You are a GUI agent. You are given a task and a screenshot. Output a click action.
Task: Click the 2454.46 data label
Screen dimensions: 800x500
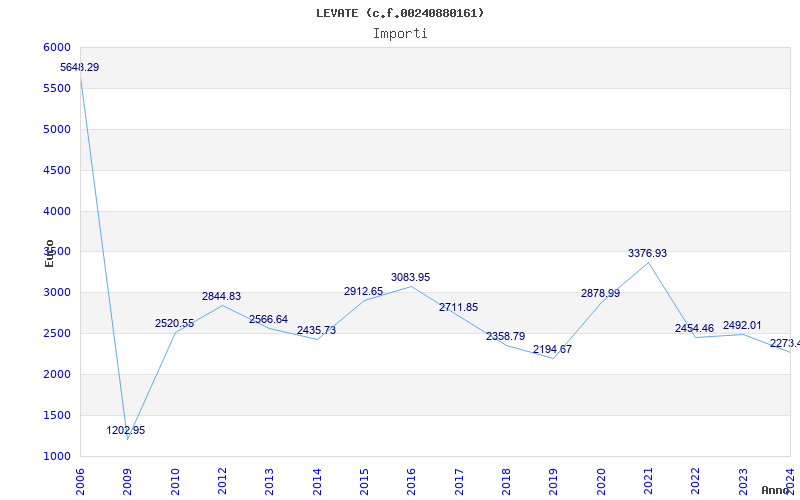click(694, 329)
